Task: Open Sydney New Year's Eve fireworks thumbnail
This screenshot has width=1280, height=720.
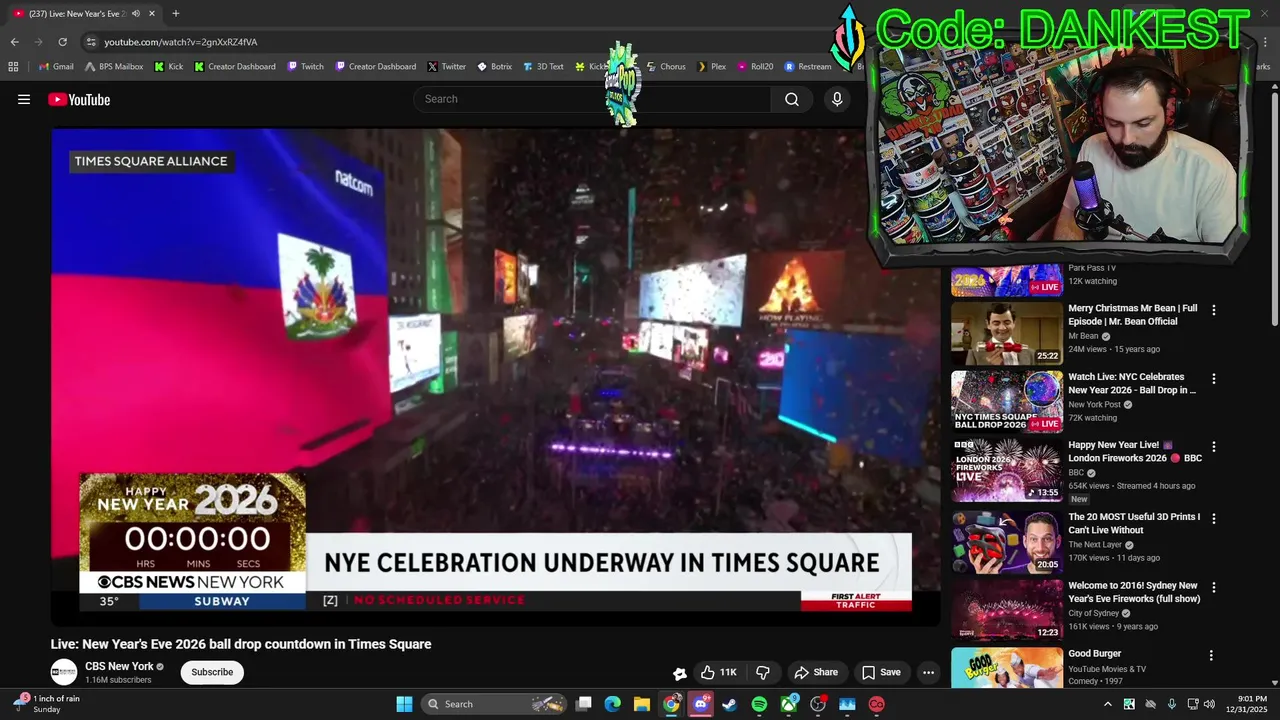Action: click(x=1007, y=610)
